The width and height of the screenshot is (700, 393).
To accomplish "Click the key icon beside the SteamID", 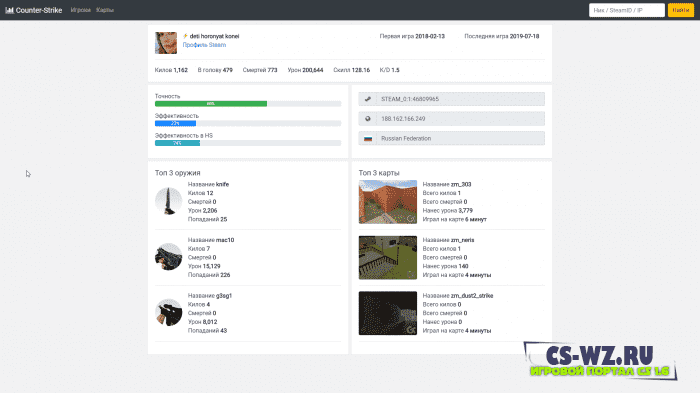I will pyautogui.click(x=367, y=99).
